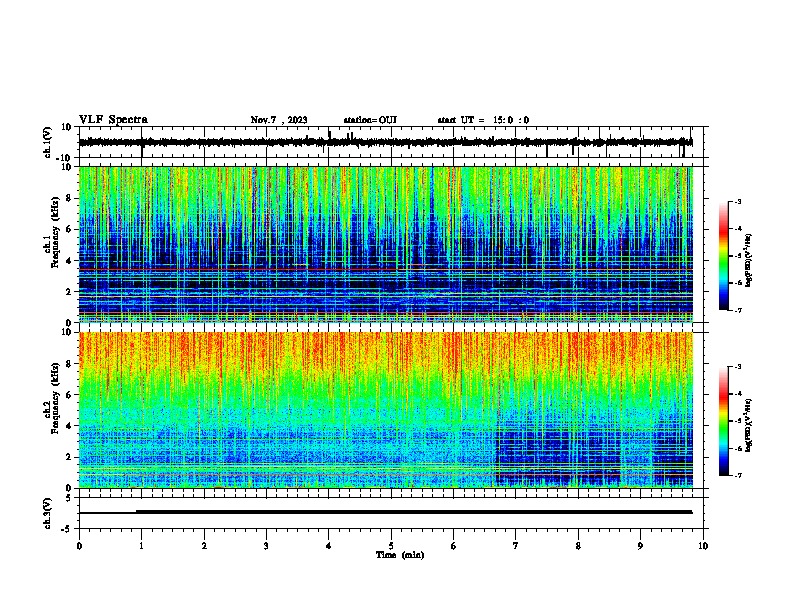Viewport: 792px width, 612px height.
Task: Select the date 'Nov.7 , 2023' label
Action: [x=279, y=120]
